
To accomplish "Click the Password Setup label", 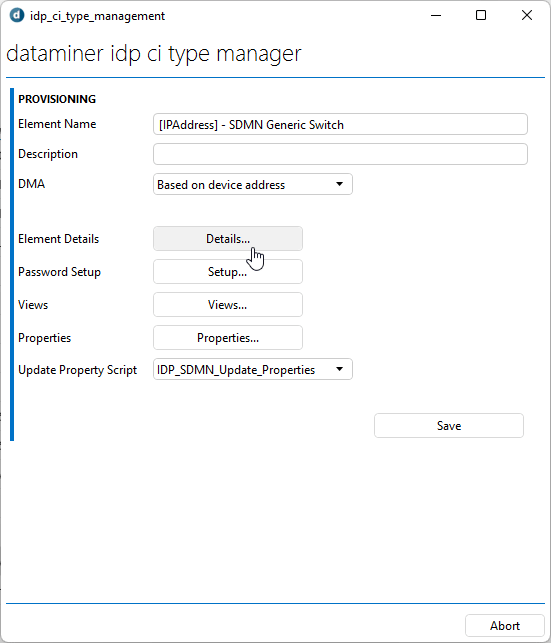I will (59, 272).
